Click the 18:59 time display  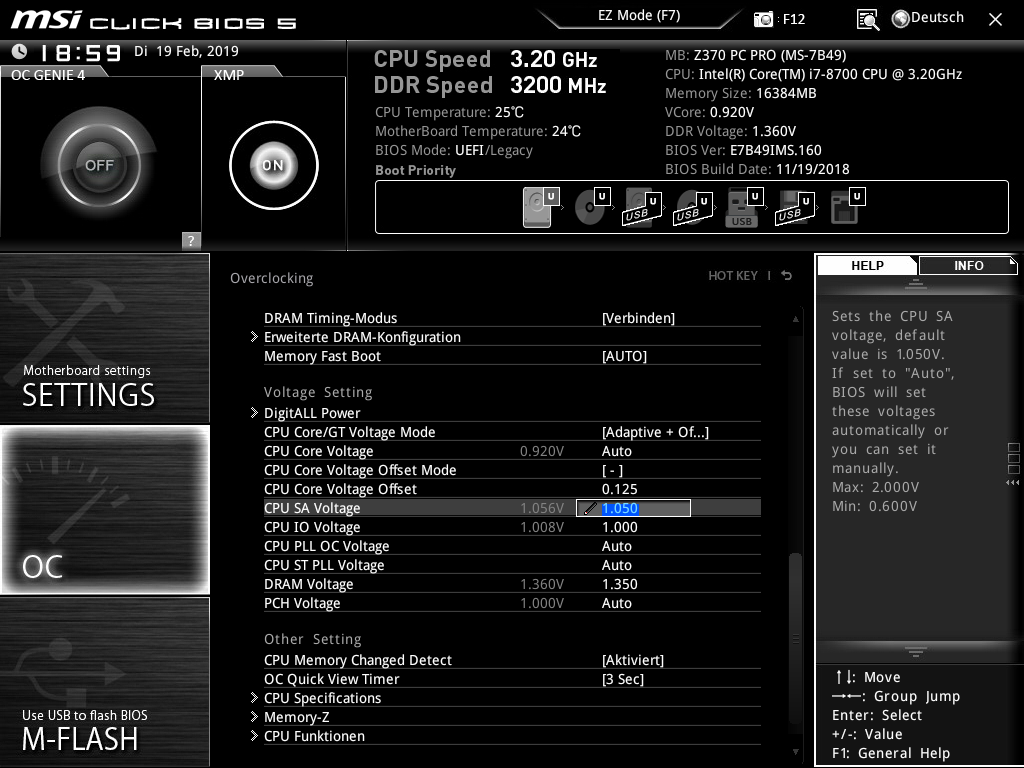click(80, 52)
